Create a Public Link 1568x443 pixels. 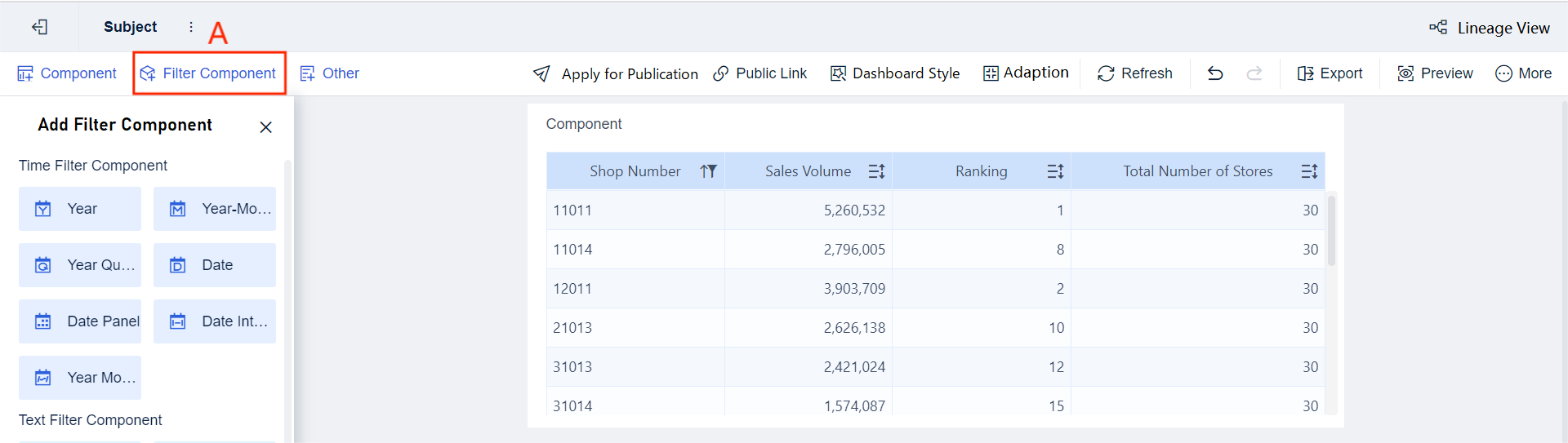tap(759, 73)
